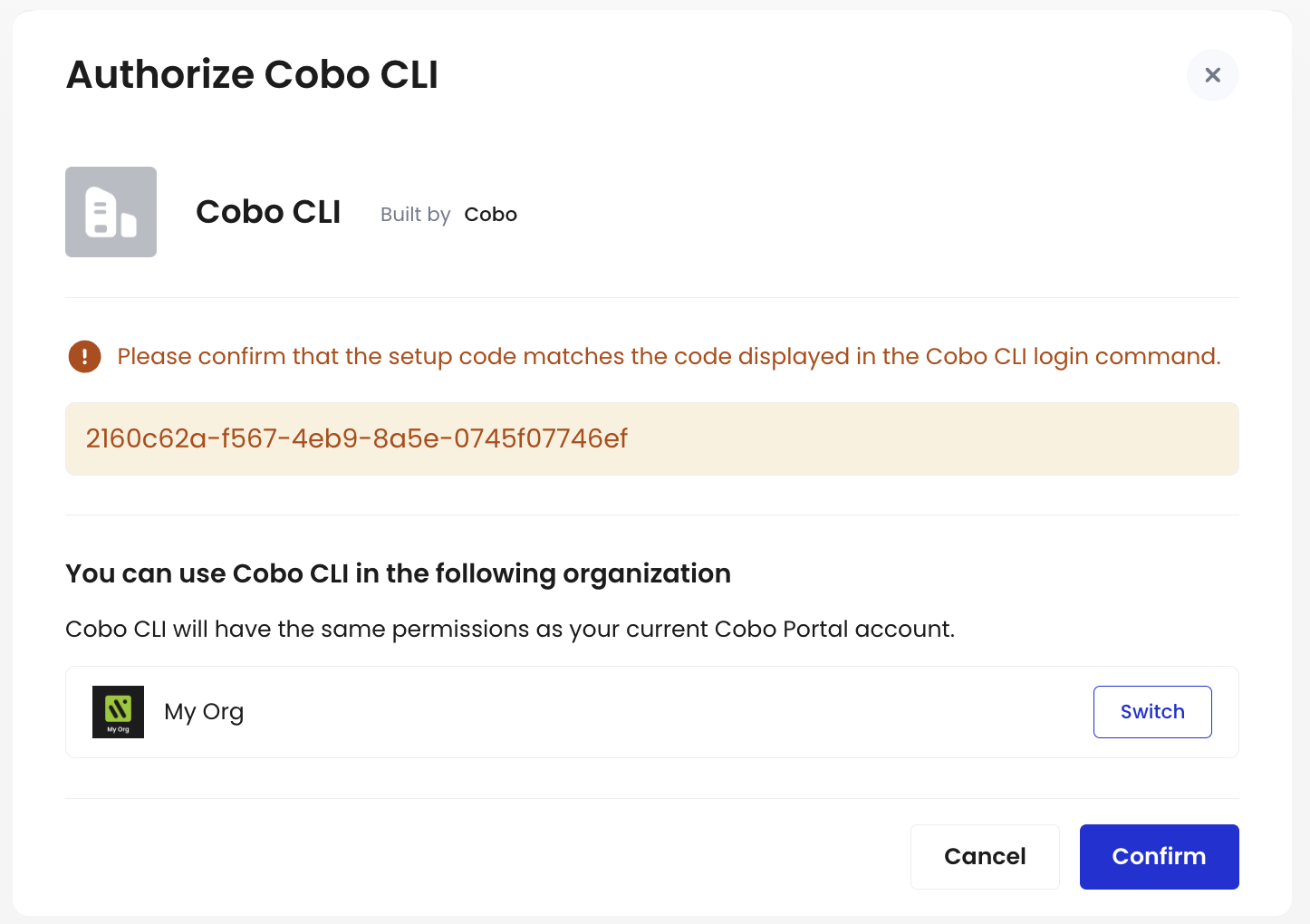This screenshot has height=924, width=1310.
Task: Dismiss the dialog with the close control
Action: point(1213,75)
